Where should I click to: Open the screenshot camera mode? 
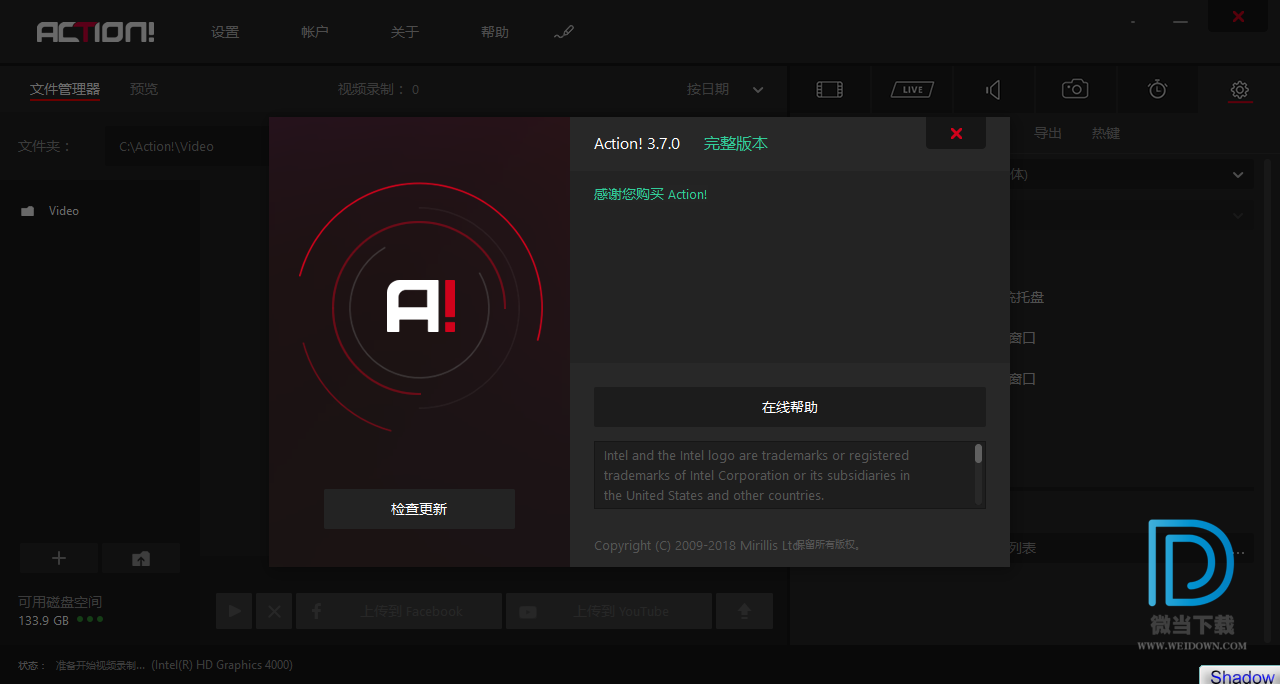[x=1075, y=89]
